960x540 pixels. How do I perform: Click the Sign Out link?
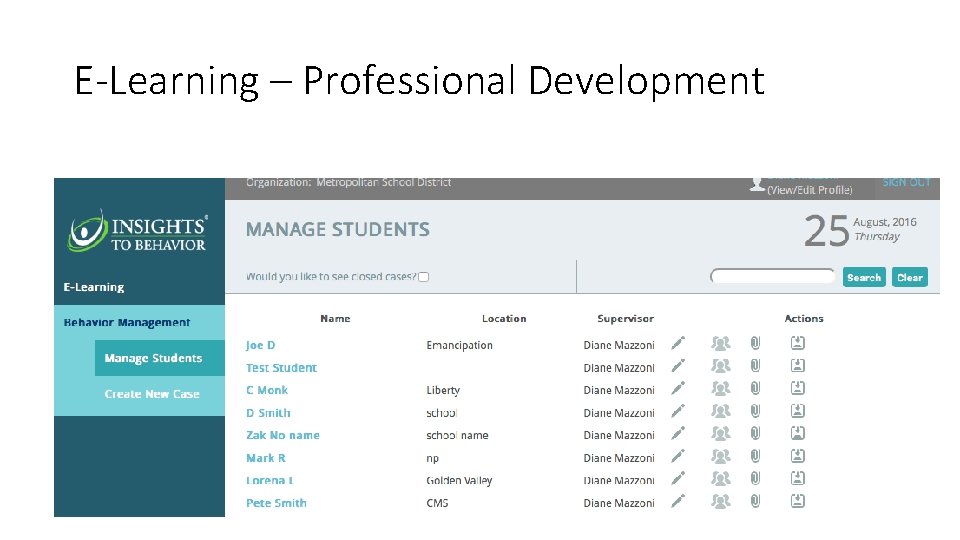[x=906, y=182]
